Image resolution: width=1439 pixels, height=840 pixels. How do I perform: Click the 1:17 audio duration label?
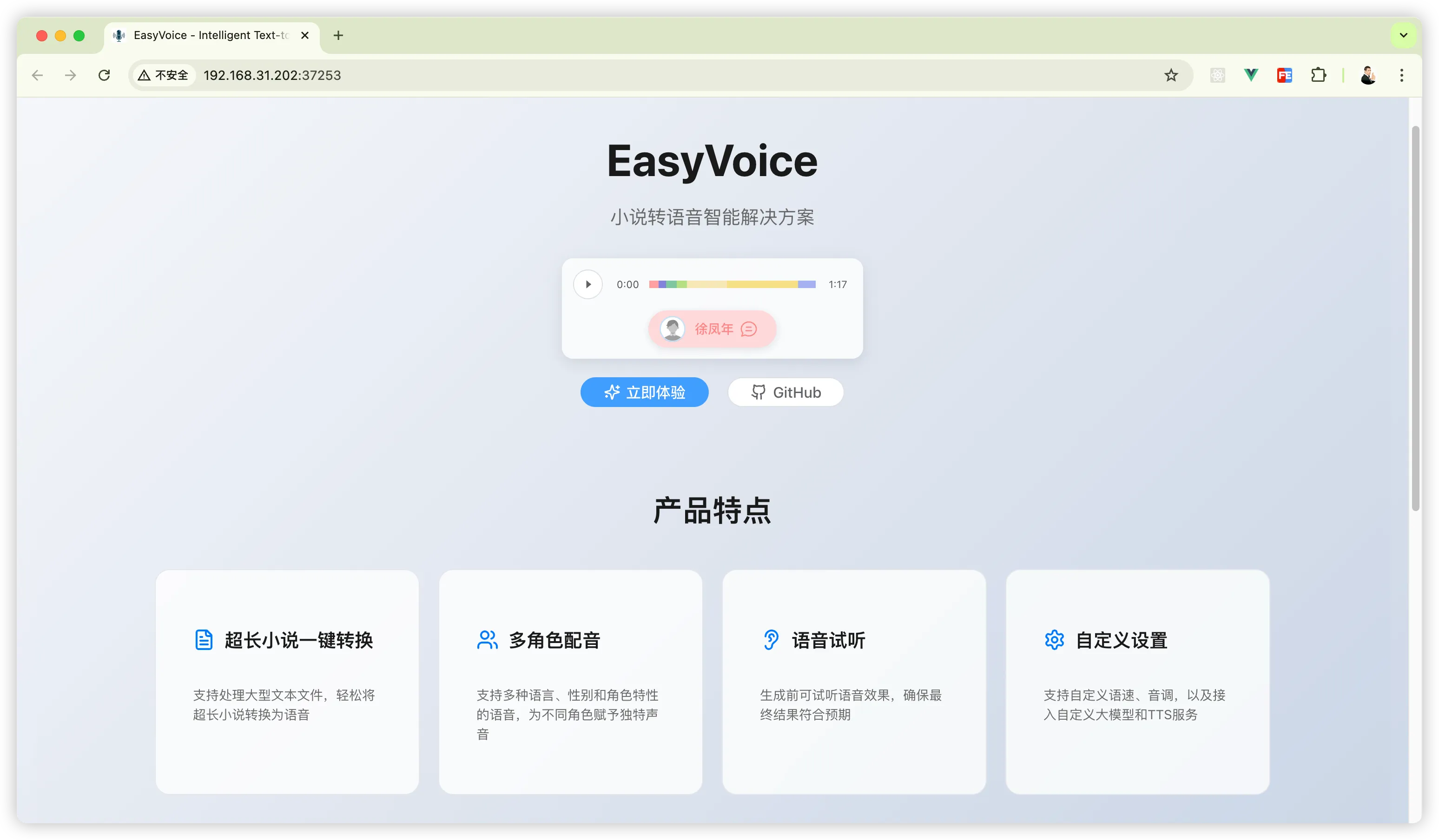[x=838, y=284]
